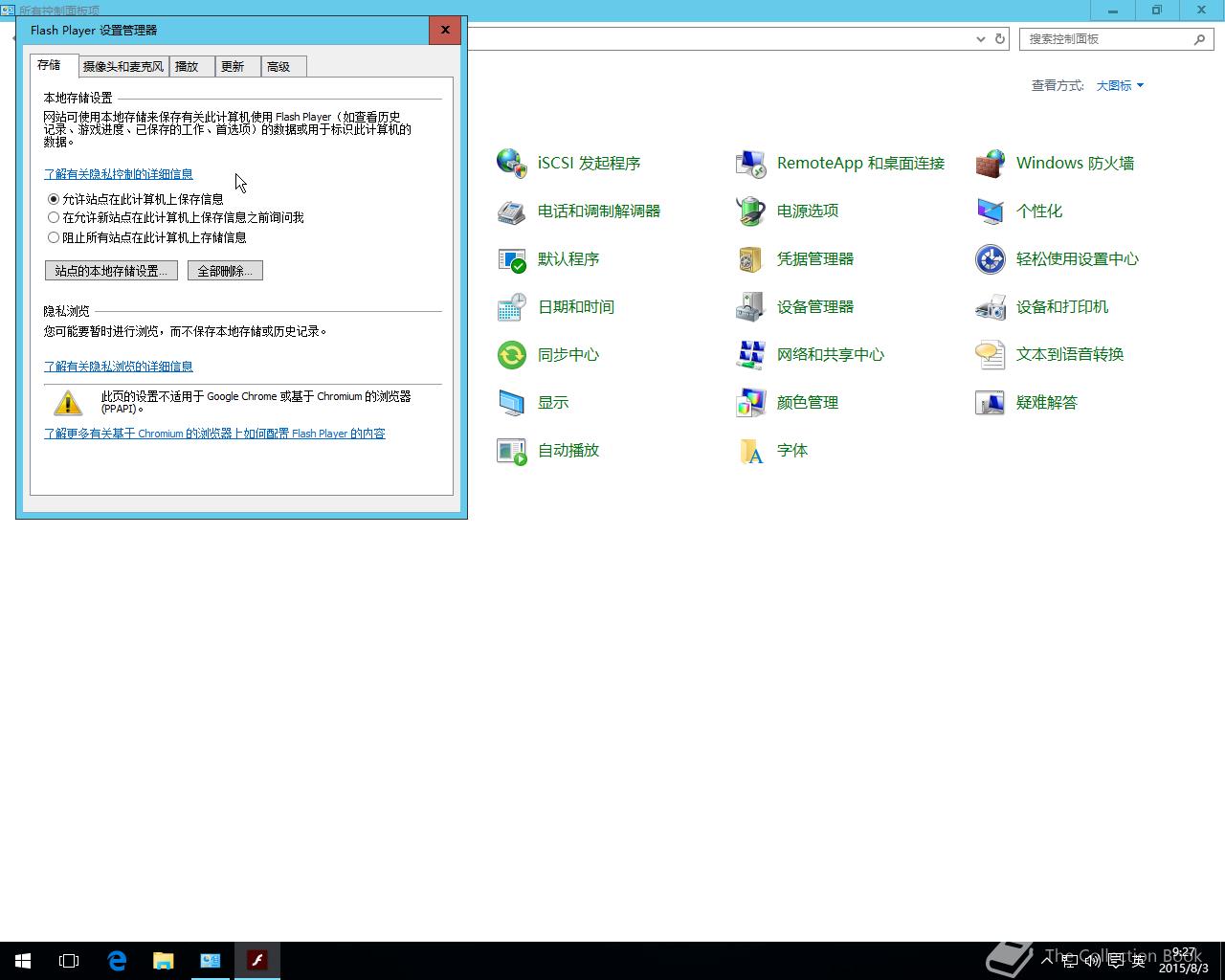Click the 全部删除 button
The width and height of the screenshot is (1225, 980).
pos(225,271)
